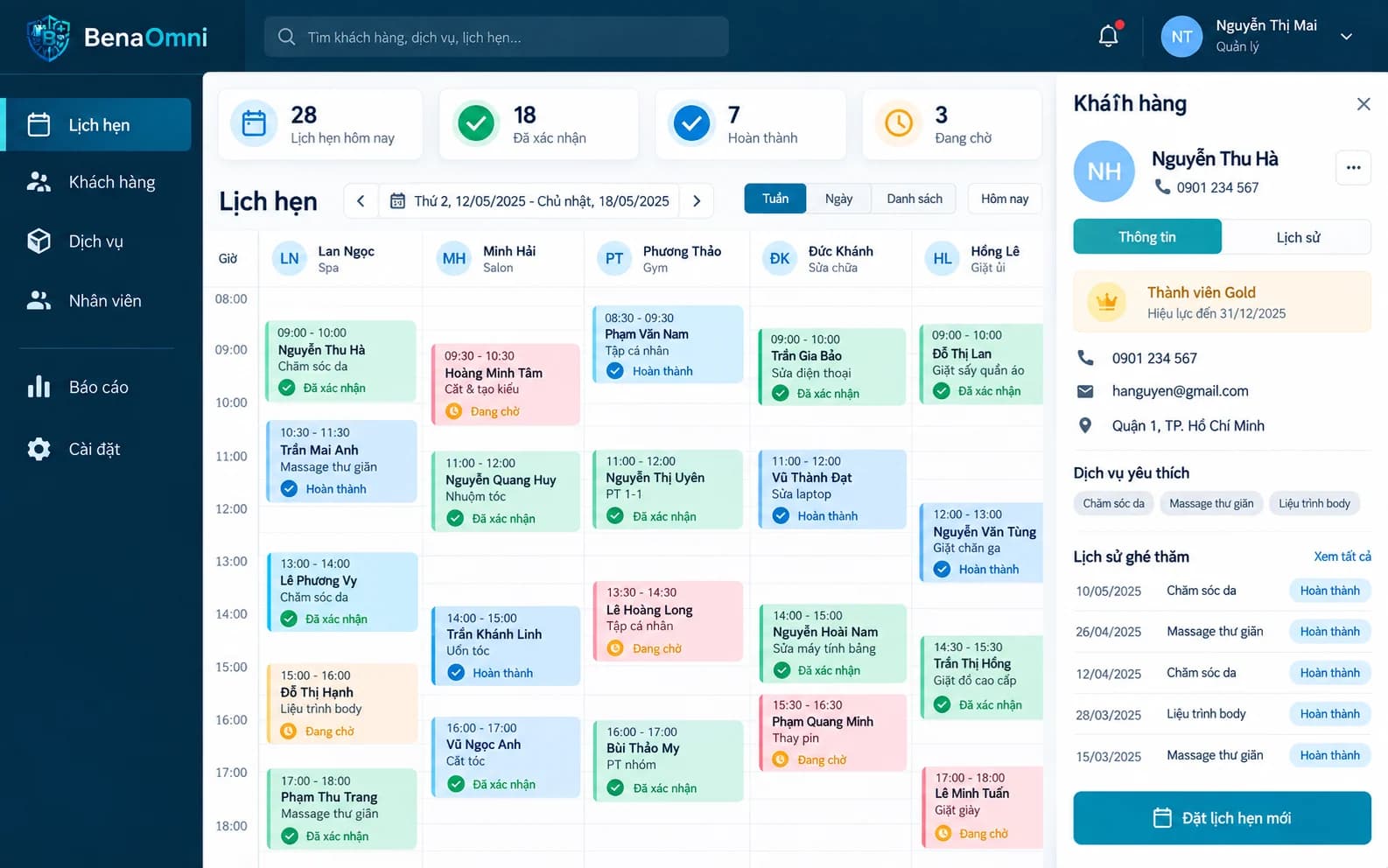Viewport: 1388px width, 868px height.
Task: Go to Khách hàng in sidebar
Action: (x=98, y=182)
